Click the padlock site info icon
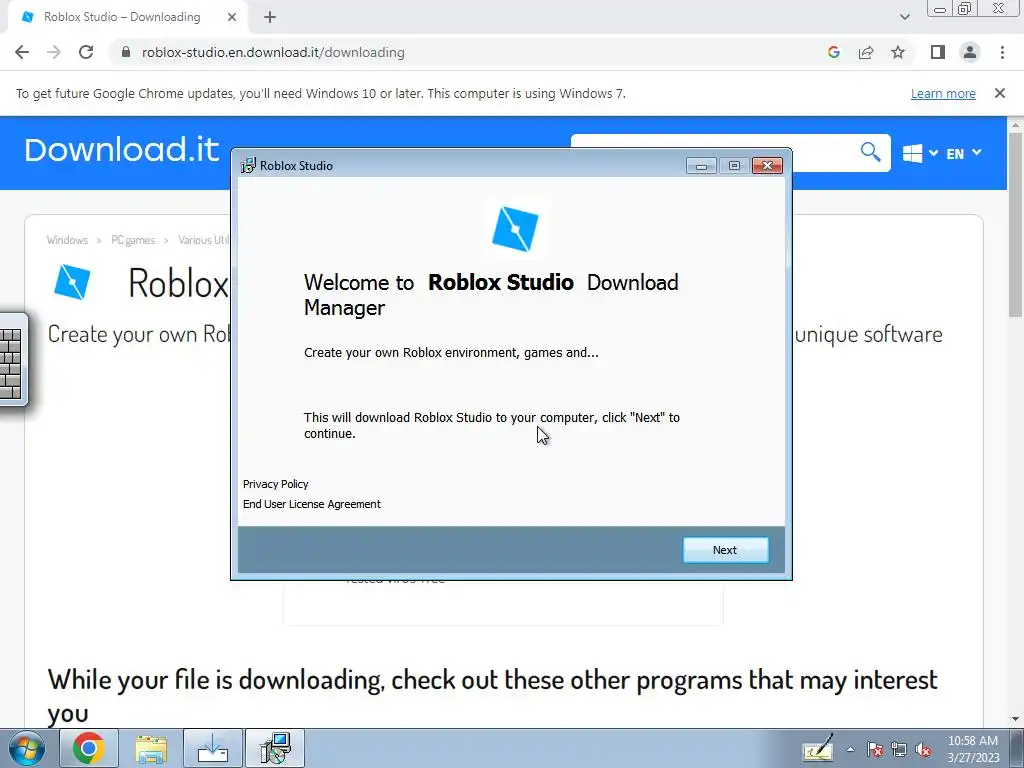The height and width of the screenshot is (768, 1024). pos(126,52)
